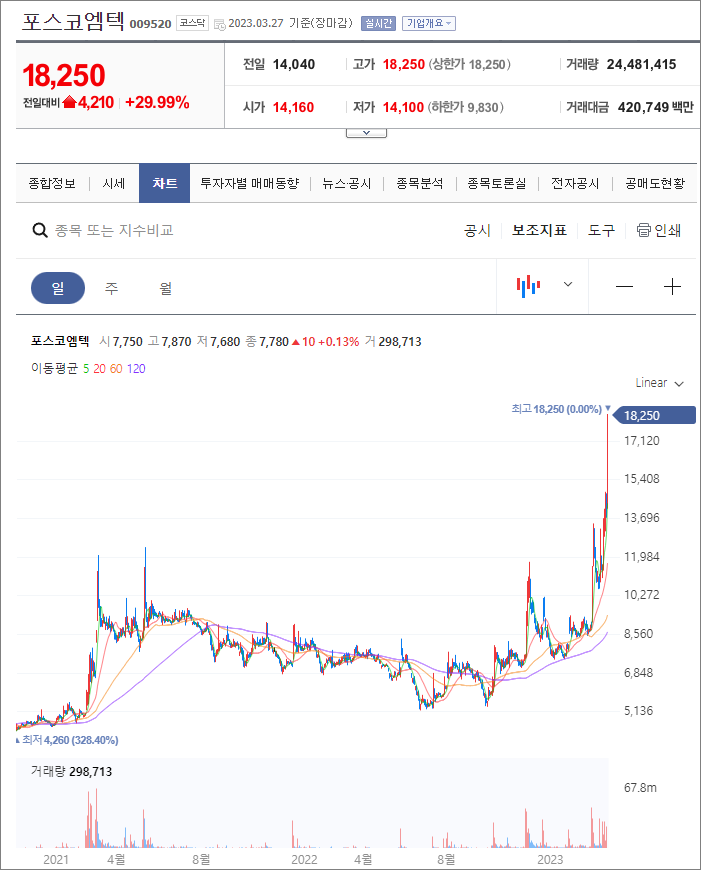Click the 18,250 price tag on axis
This screenshot has height=870, width=701.
(x=655, y=415)
